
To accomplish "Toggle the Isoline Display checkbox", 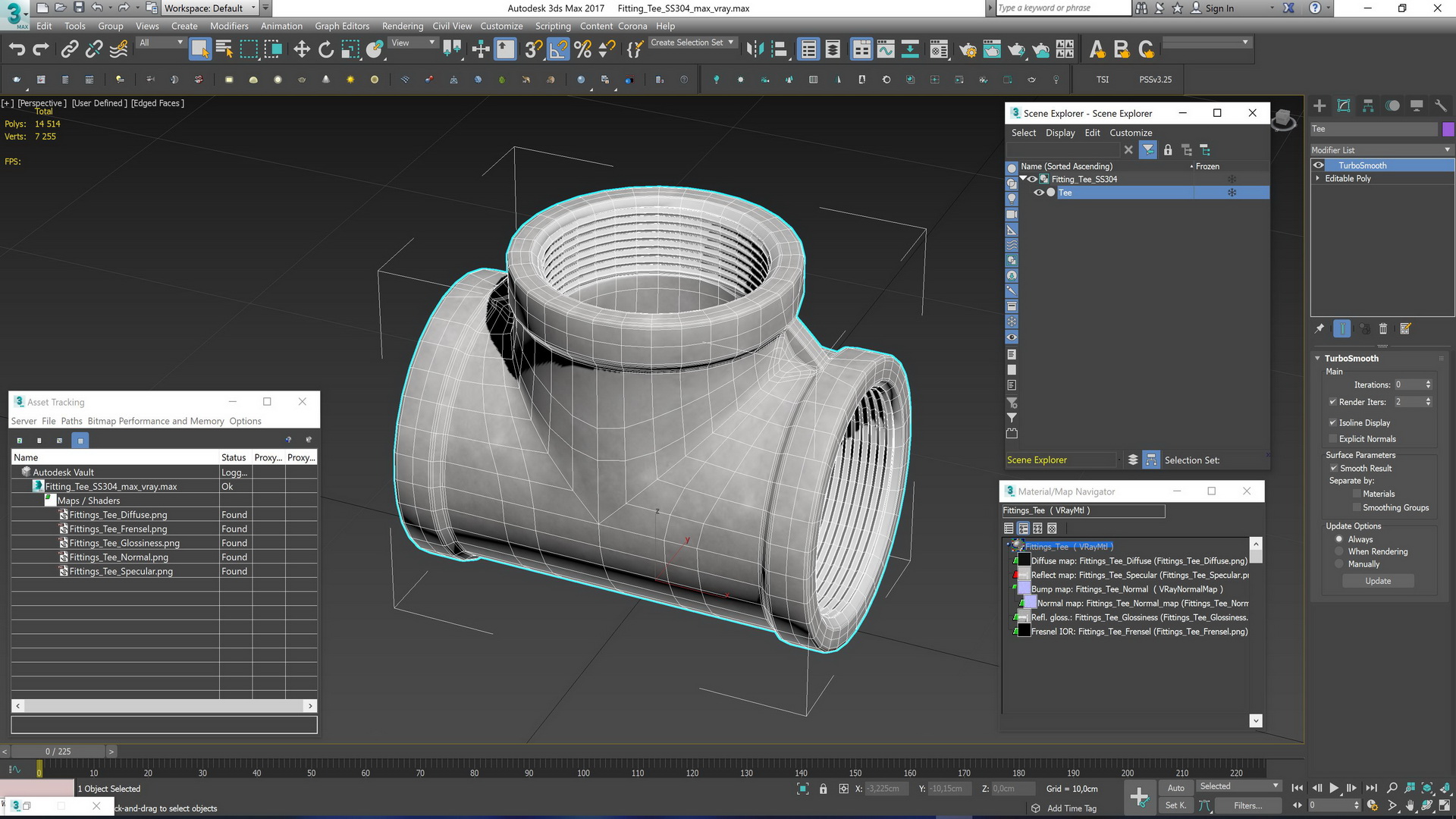I will pyautogui.click(x=1333, y=423).
